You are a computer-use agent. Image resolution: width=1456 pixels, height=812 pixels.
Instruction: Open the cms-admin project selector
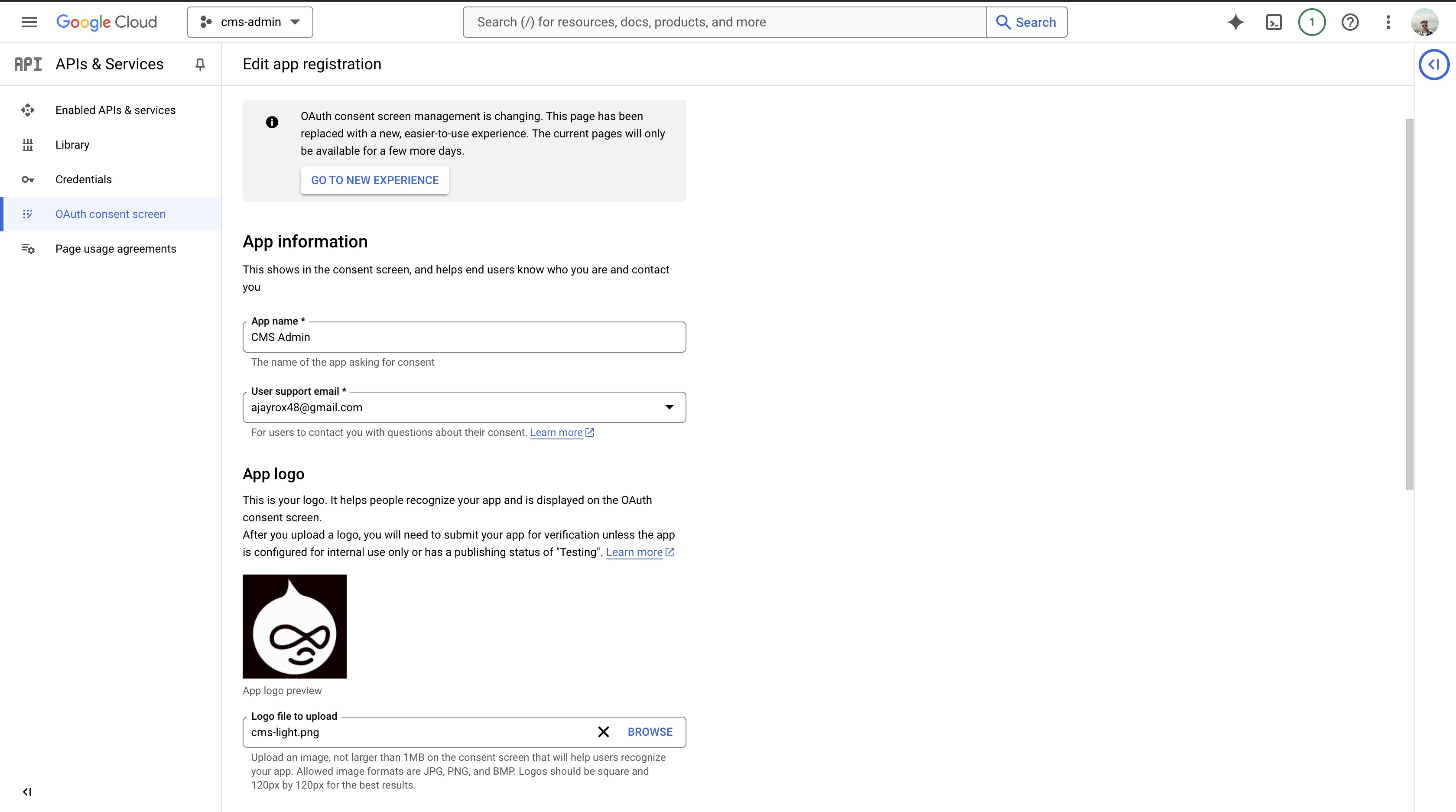250,22
